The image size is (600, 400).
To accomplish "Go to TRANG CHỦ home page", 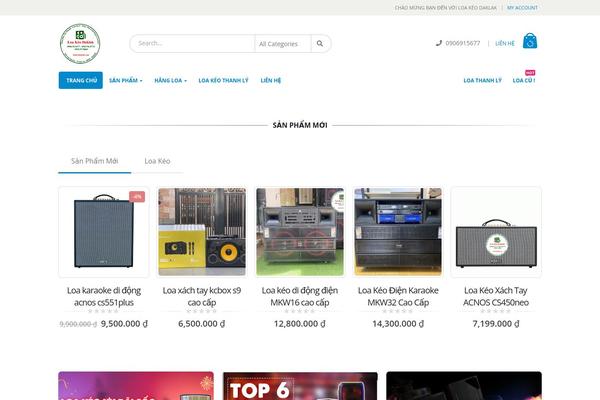I will tap(81, 80).
